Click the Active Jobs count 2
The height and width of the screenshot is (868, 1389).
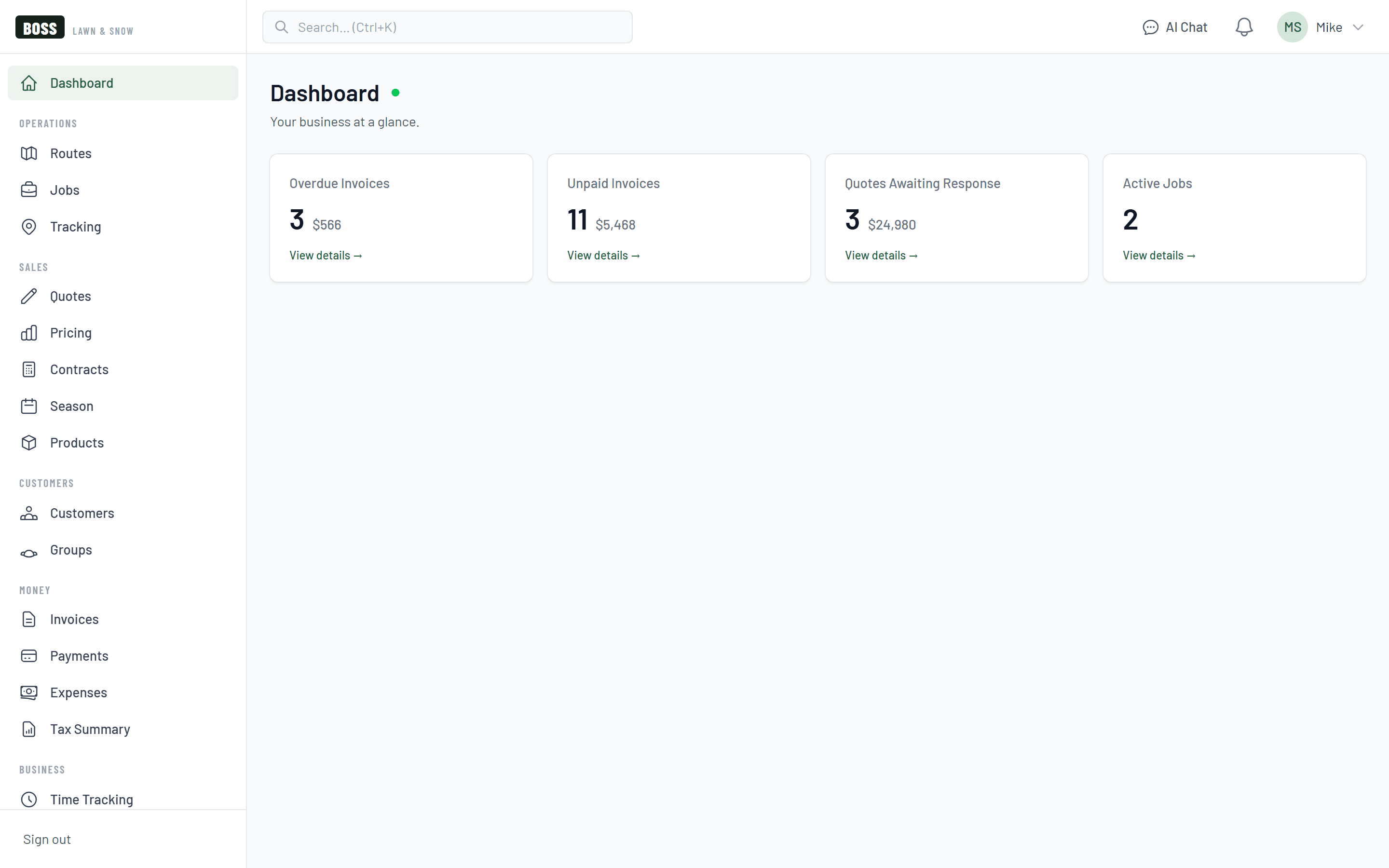[x=1130, y=220]
